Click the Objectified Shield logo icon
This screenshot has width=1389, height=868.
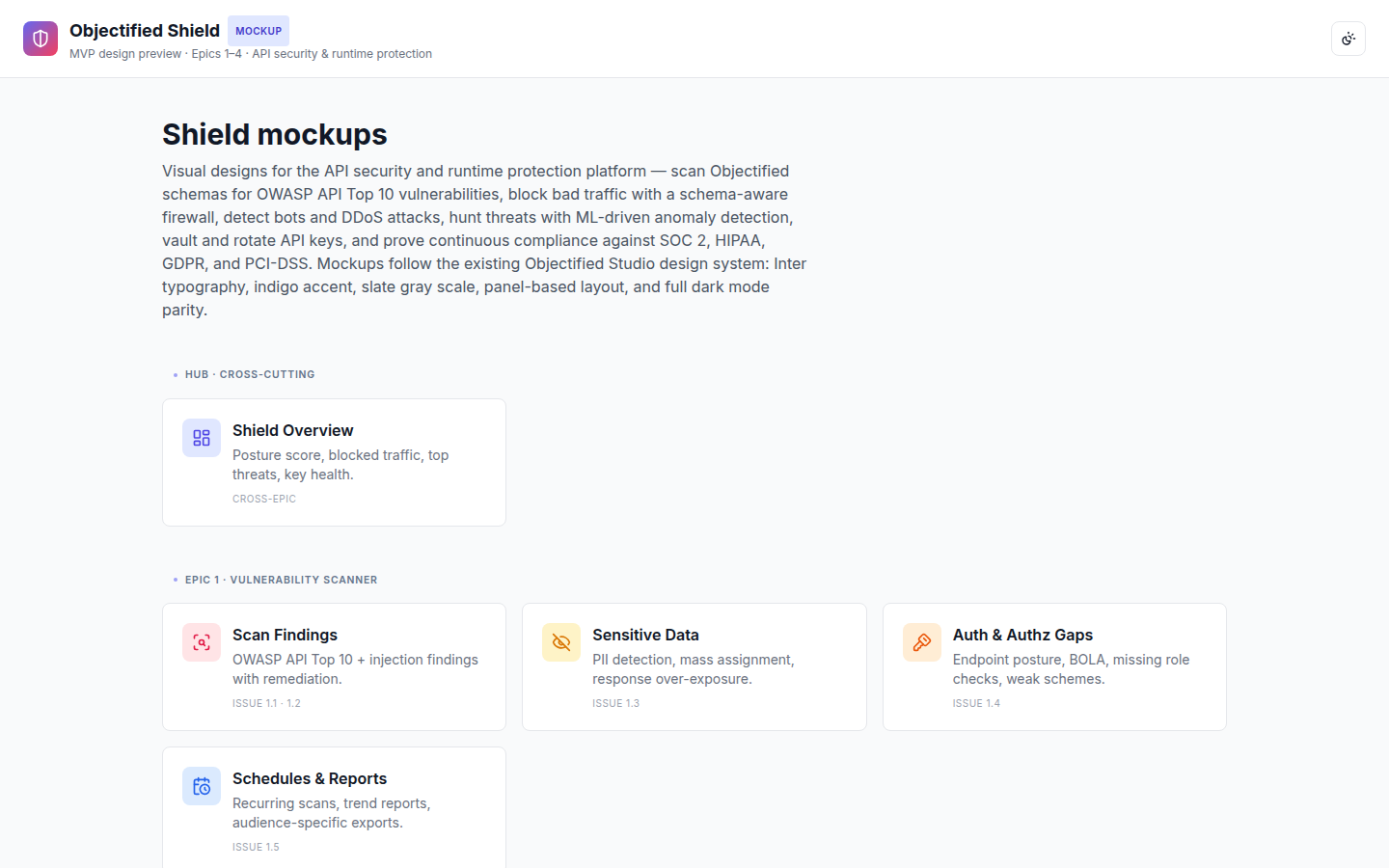41,39
